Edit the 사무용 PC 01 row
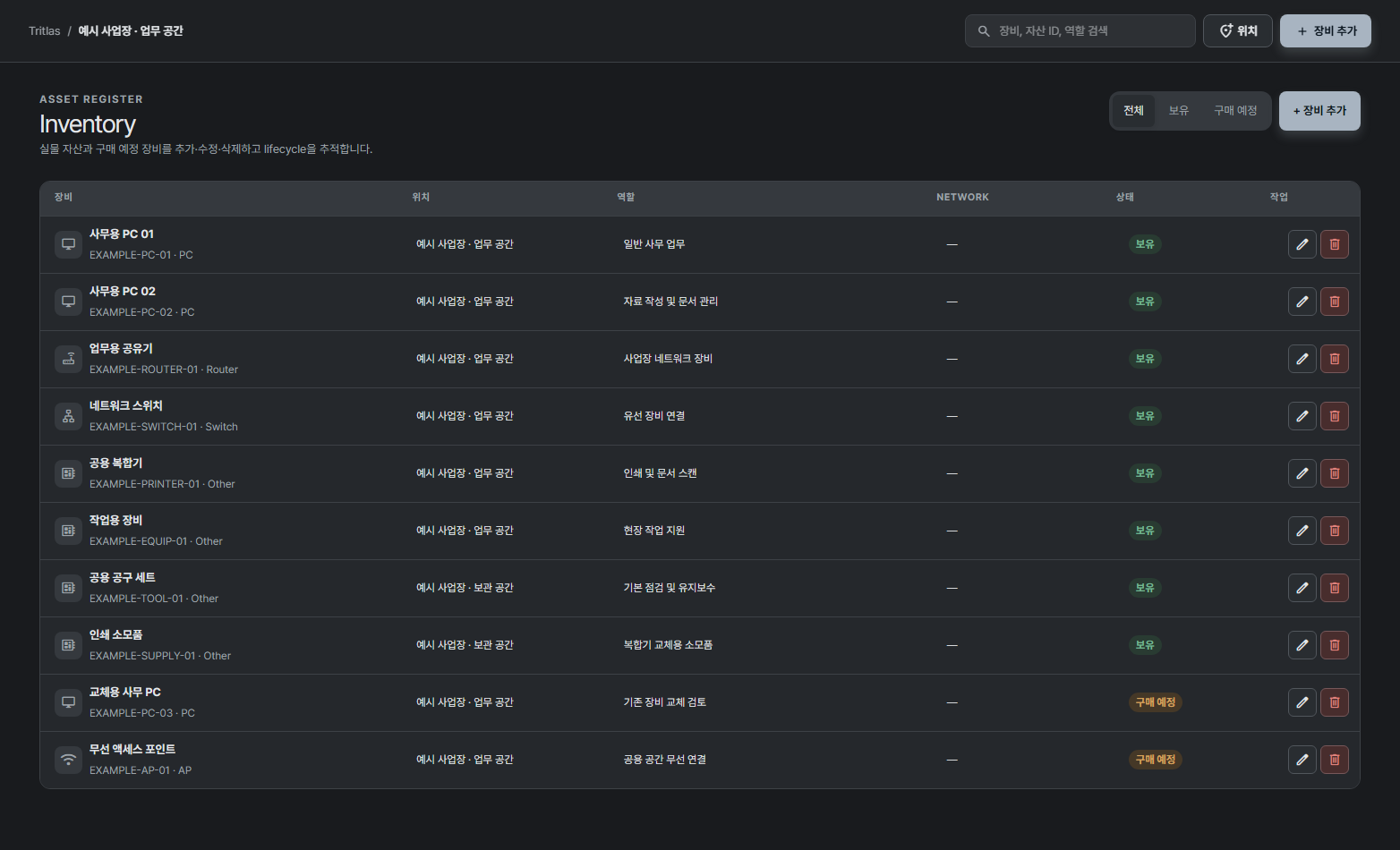The height and width of the screenshot is (850, 1400). [x=1302, y=244]
